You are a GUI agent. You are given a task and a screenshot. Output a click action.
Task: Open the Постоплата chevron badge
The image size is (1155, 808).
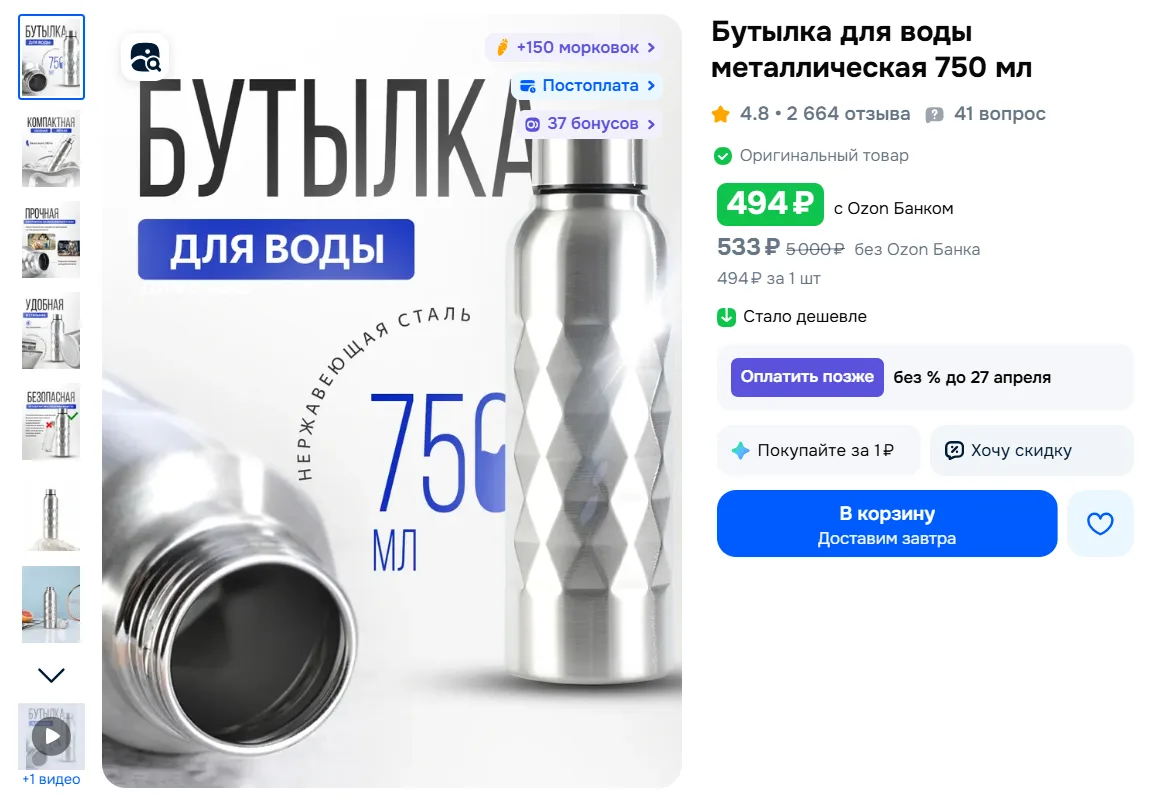(587, 86)
